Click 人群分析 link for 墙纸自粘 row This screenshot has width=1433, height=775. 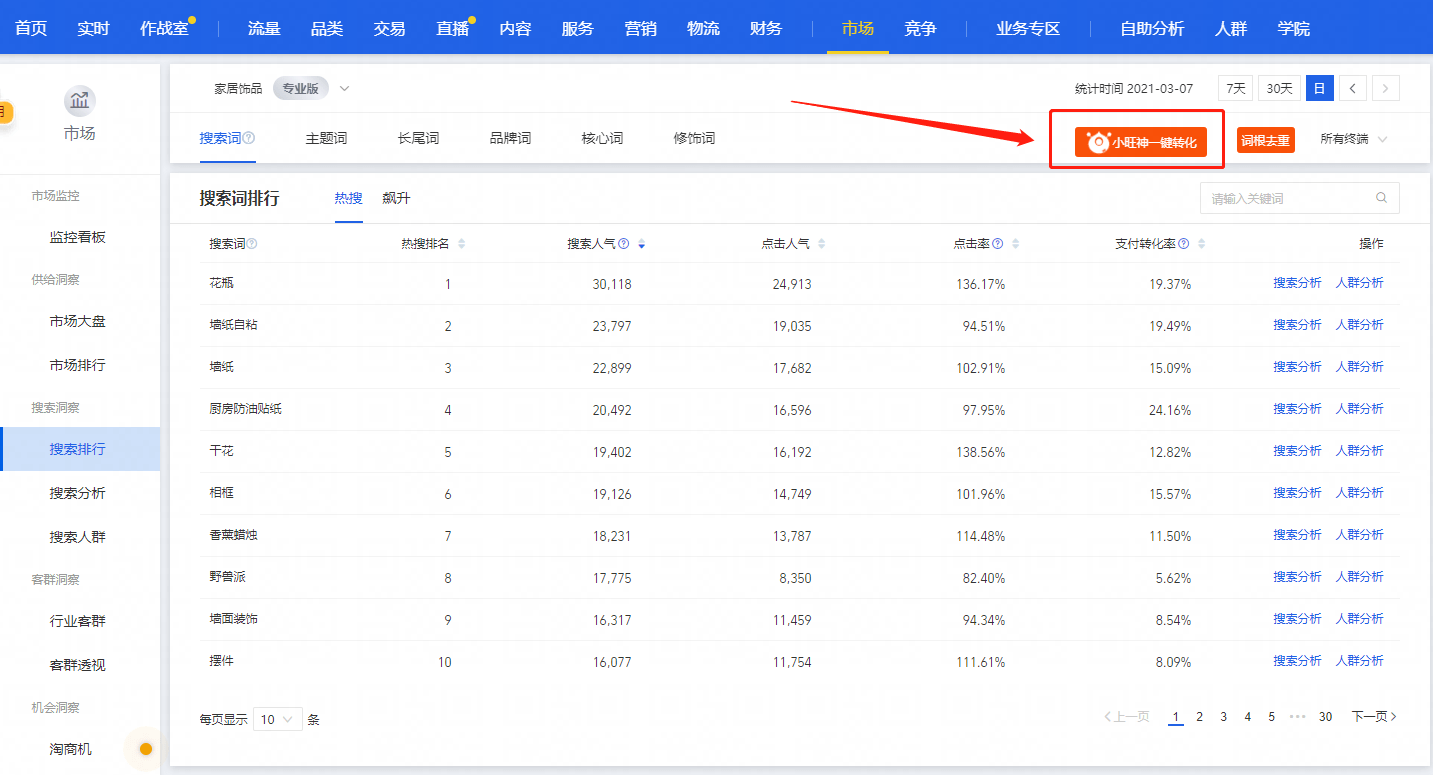click(x=1360, y=325)
